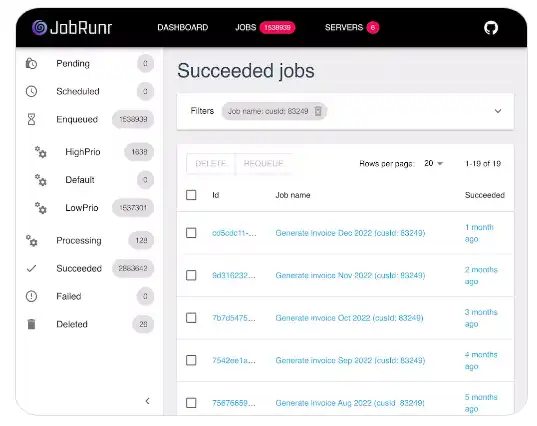Select Scheduled in the sidebar
Image resolution: width=537 pixels, height=426 pixels.
click(89, 91)
